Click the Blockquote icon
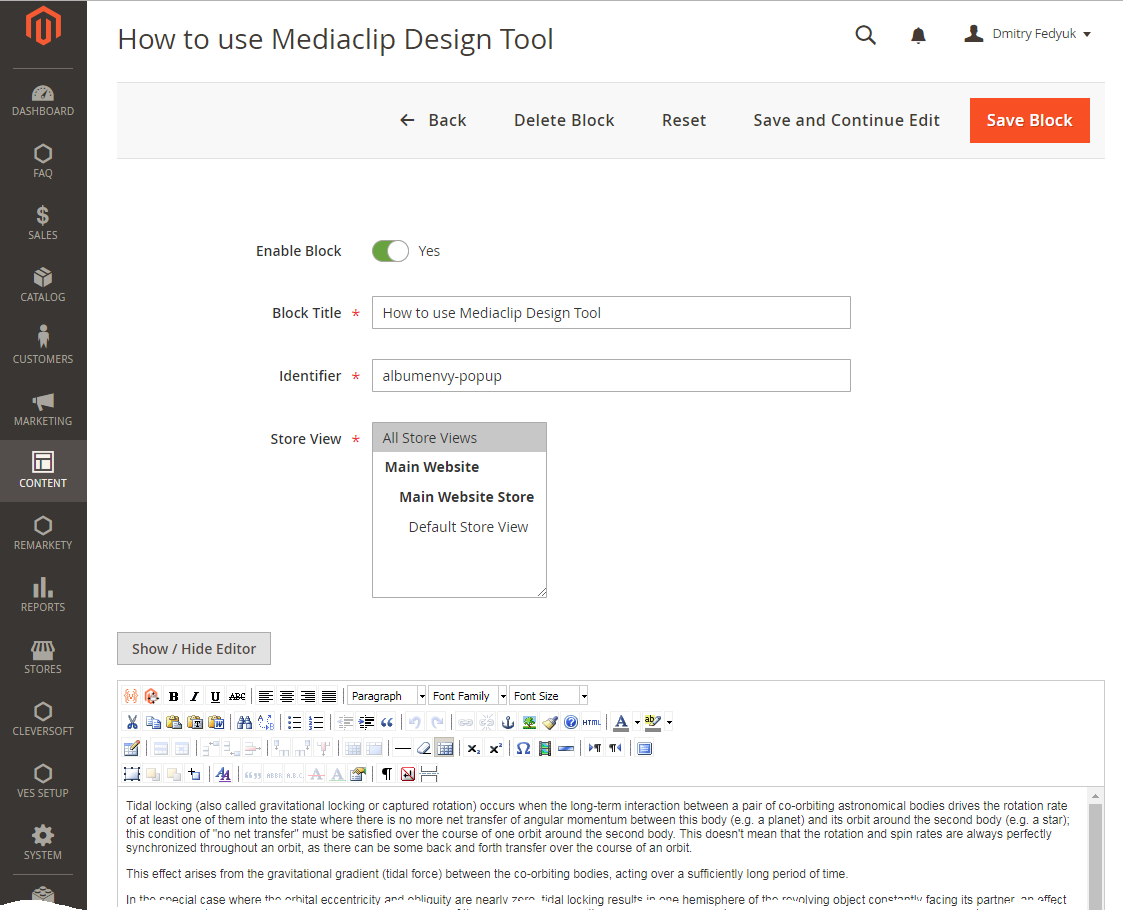The height and width of the screenshot is (911, 1124). click(x=387, y=722)
